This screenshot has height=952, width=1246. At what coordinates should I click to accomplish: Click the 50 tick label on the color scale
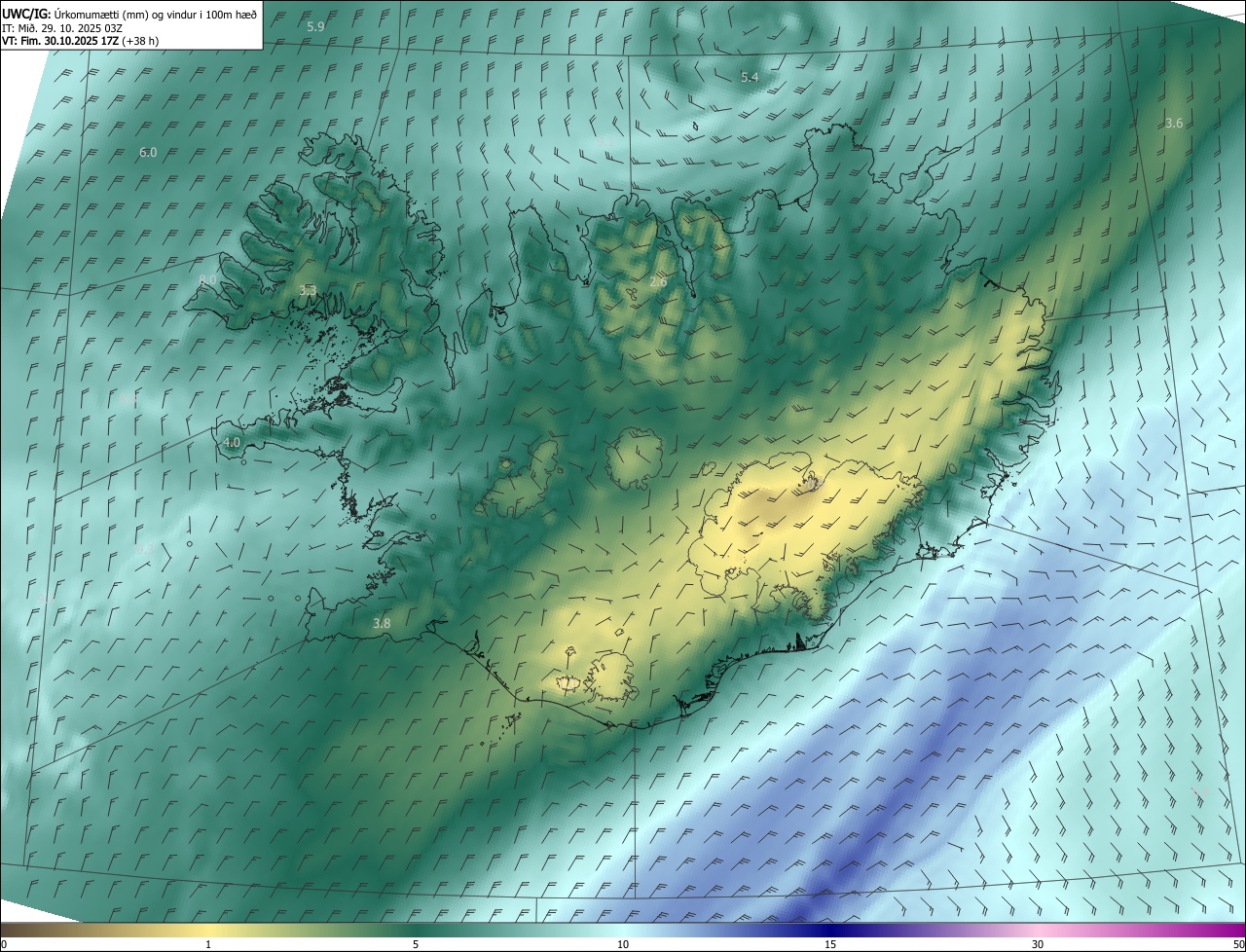pyautogui.click(x=1238, y=945)
